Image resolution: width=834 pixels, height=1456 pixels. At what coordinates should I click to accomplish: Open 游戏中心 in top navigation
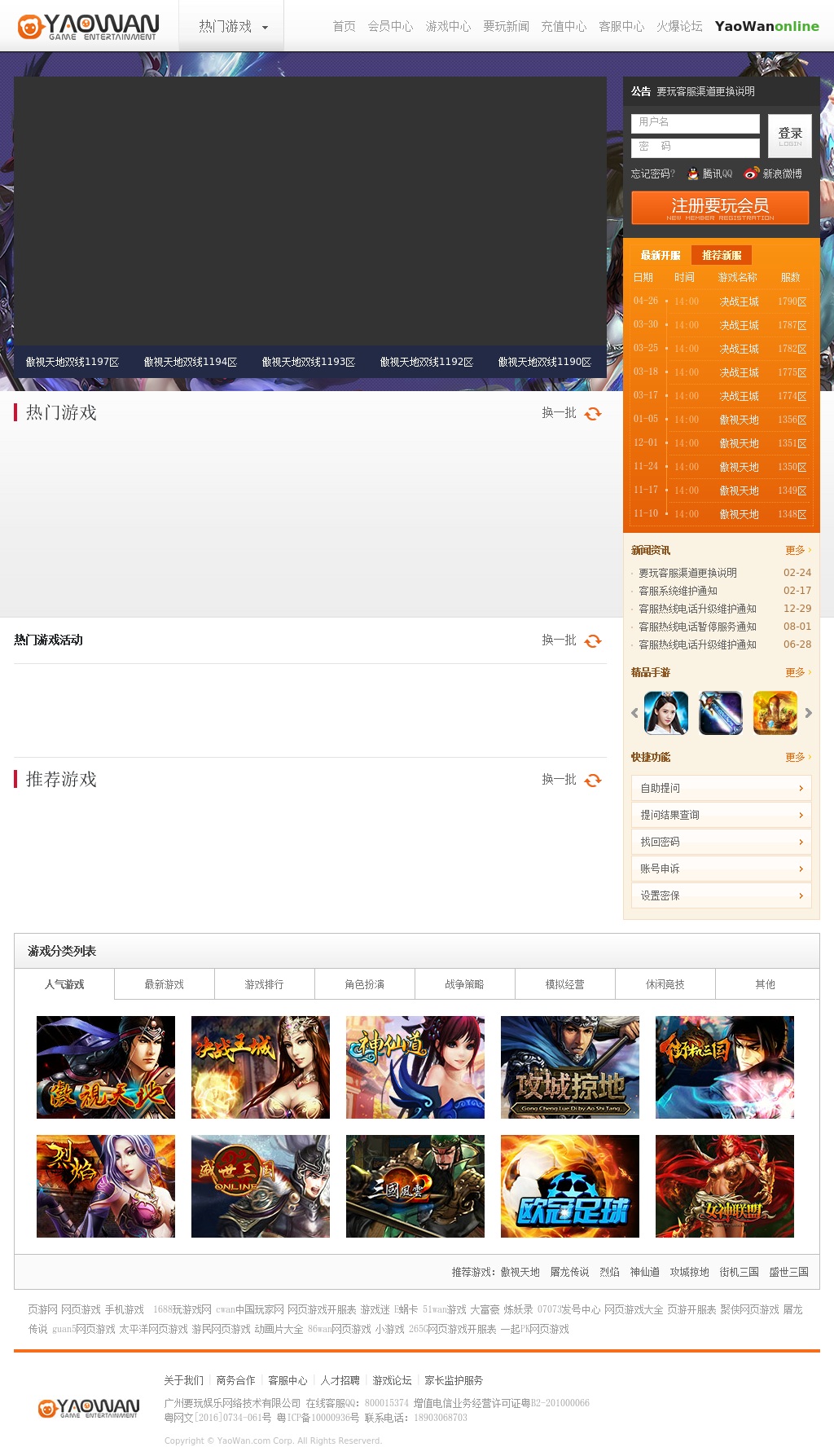(x=448, y=26)
